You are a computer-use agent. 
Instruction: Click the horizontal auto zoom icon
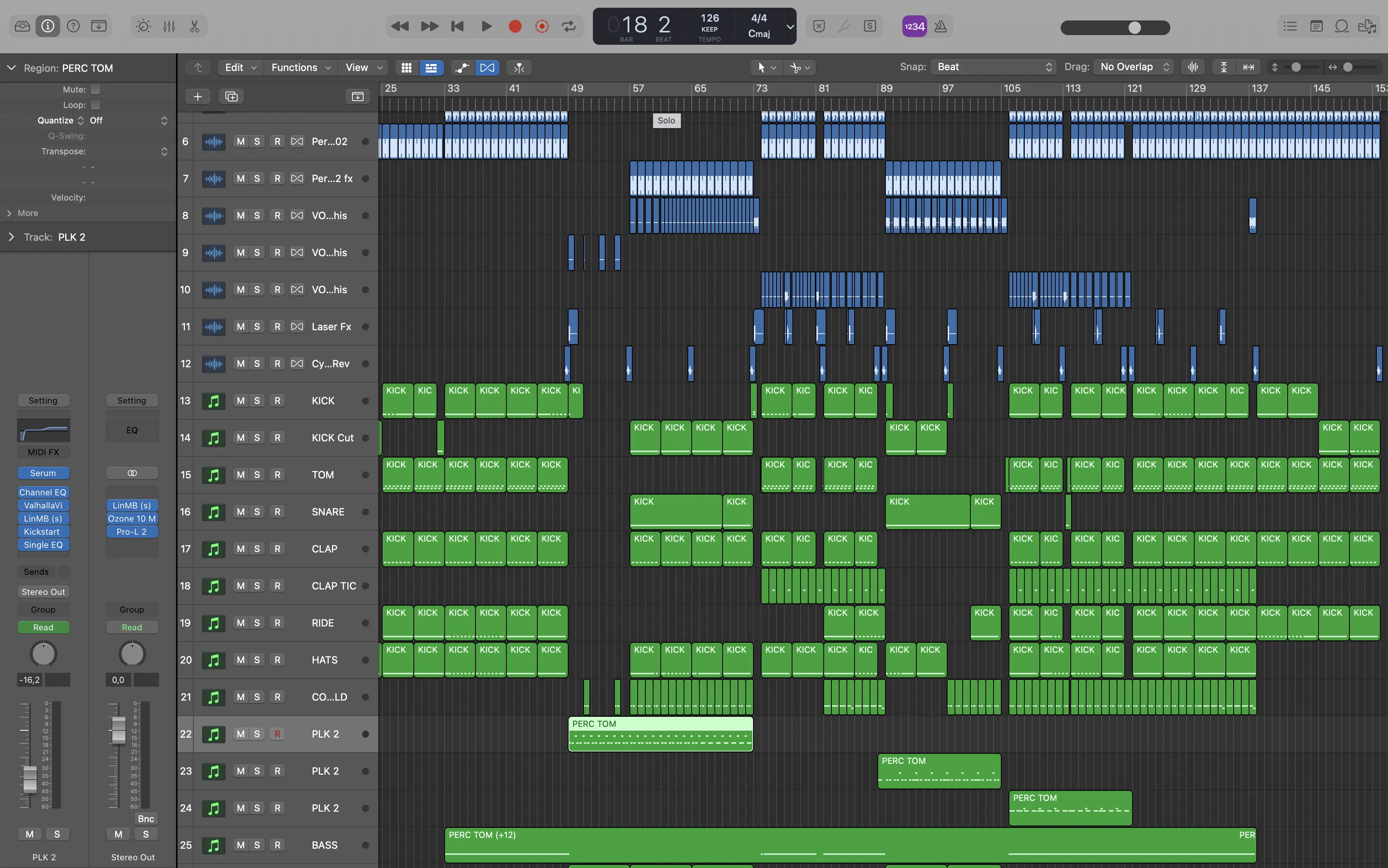1248,67
